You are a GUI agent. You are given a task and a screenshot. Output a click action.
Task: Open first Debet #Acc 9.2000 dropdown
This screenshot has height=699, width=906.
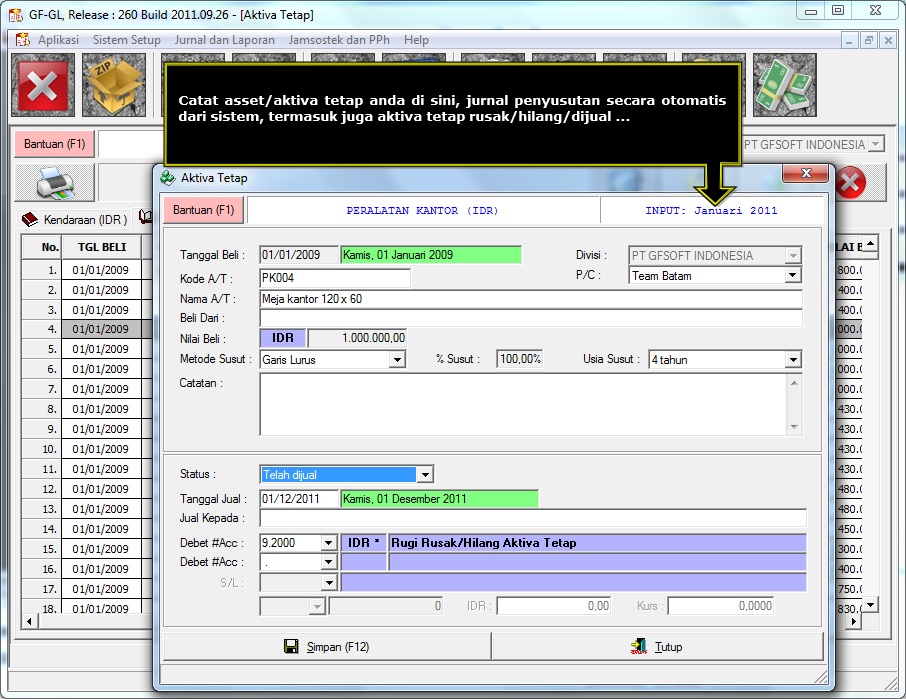click(328, 543)
